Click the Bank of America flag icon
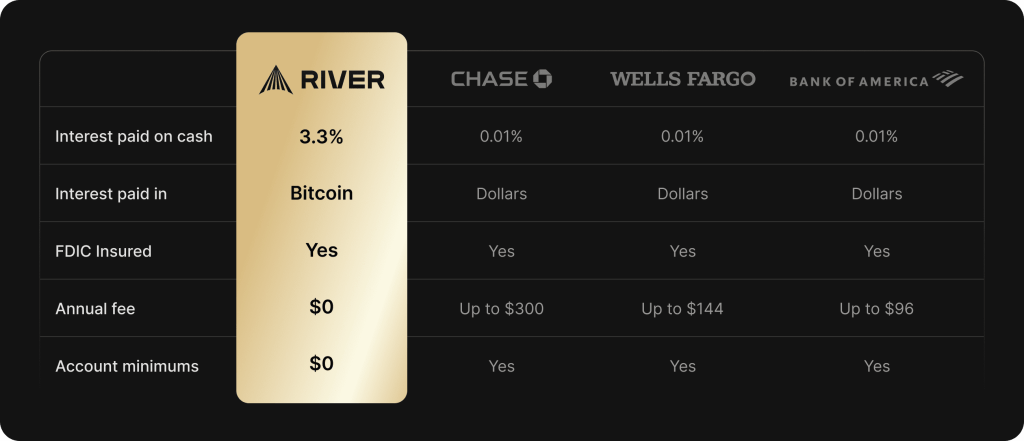This screenshot has height=441, width=1024. click(x=947, y=79)
